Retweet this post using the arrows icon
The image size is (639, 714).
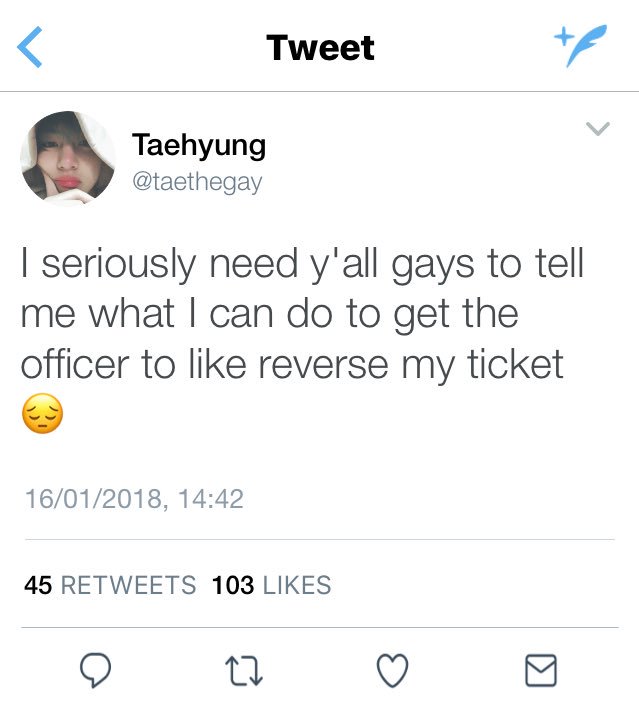[x=244, y=671]
